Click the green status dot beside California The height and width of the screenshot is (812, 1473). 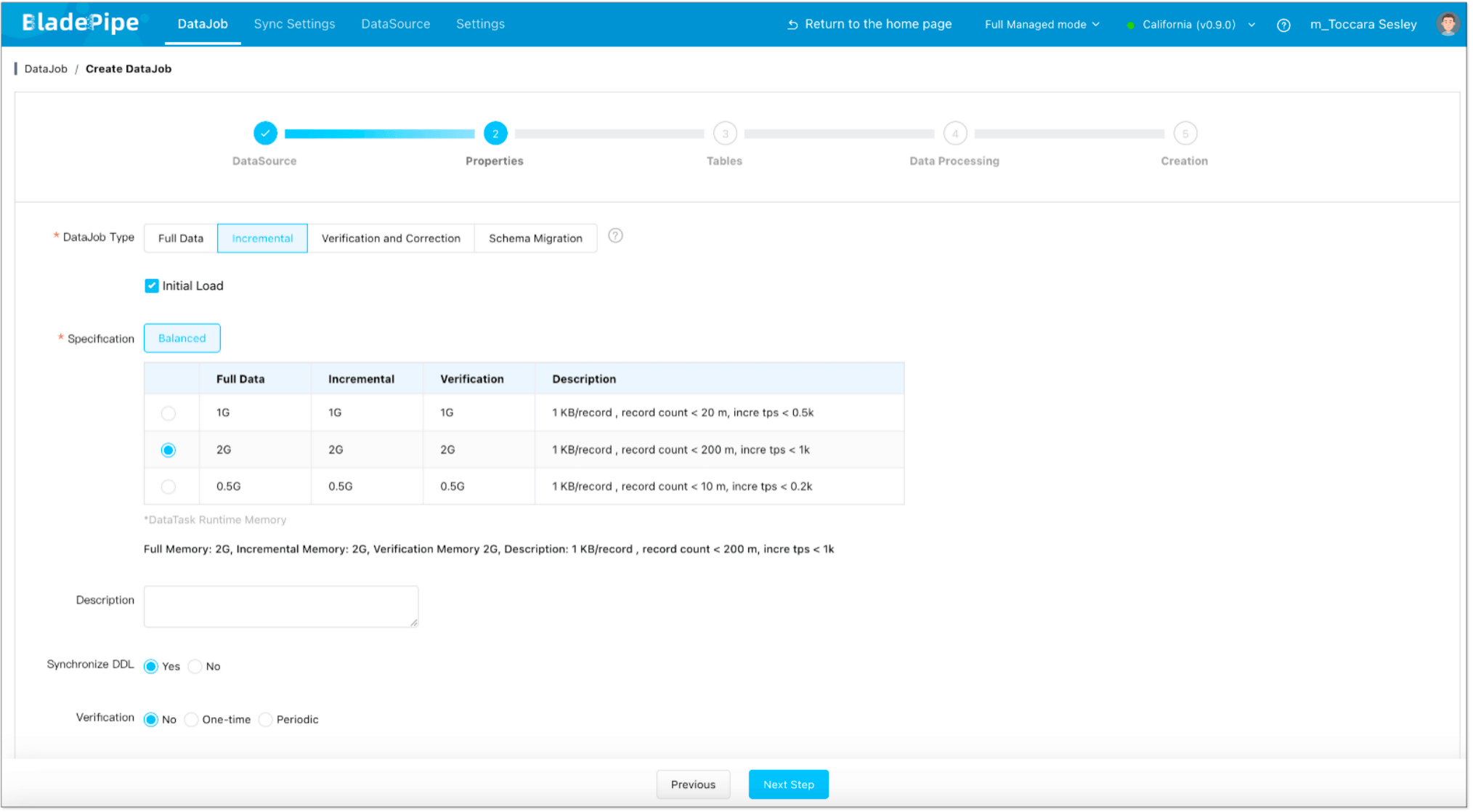(x=1130, y=24)
